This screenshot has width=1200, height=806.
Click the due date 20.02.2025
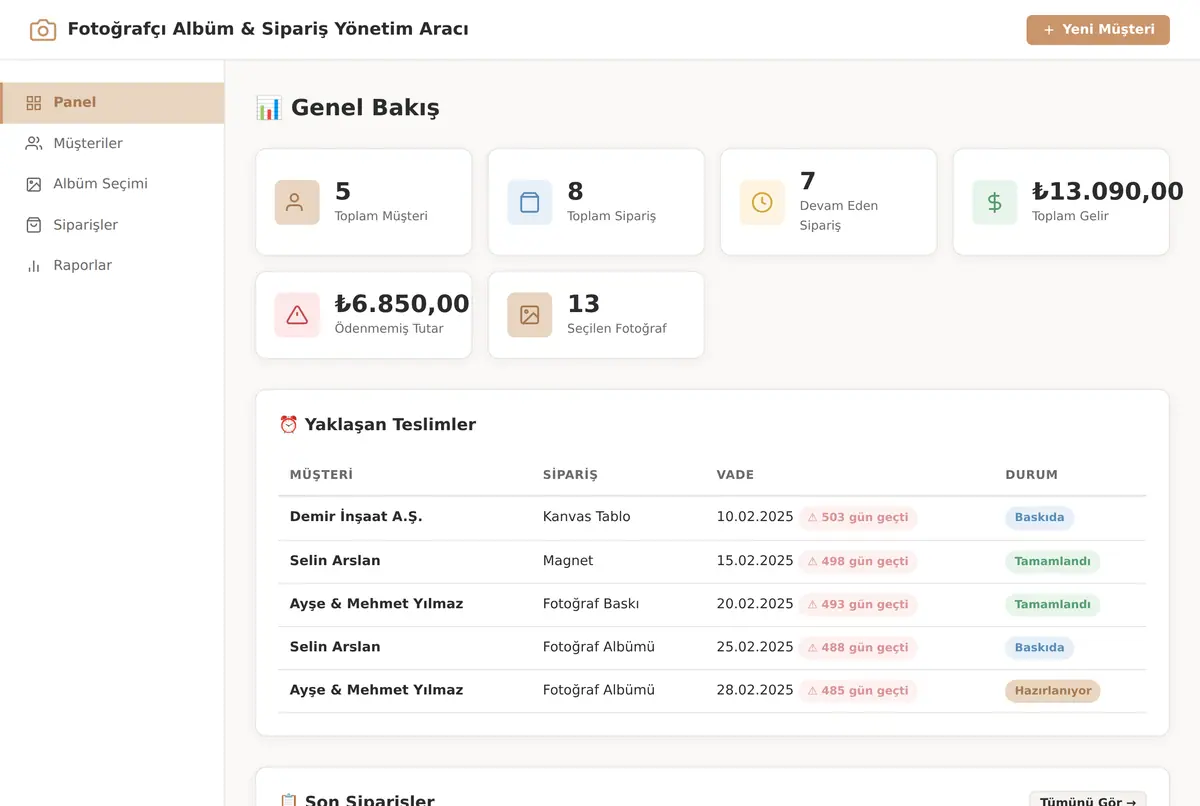[x=755, y=604]
